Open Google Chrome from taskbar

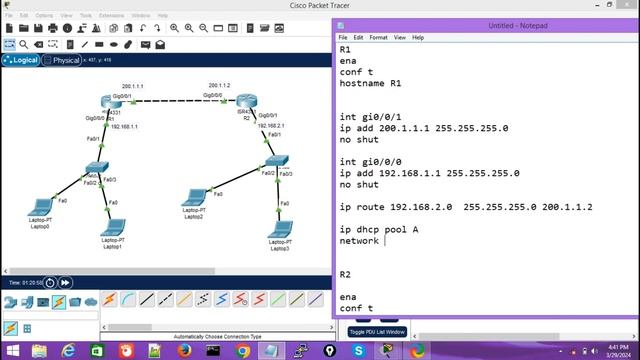(242, 351)
